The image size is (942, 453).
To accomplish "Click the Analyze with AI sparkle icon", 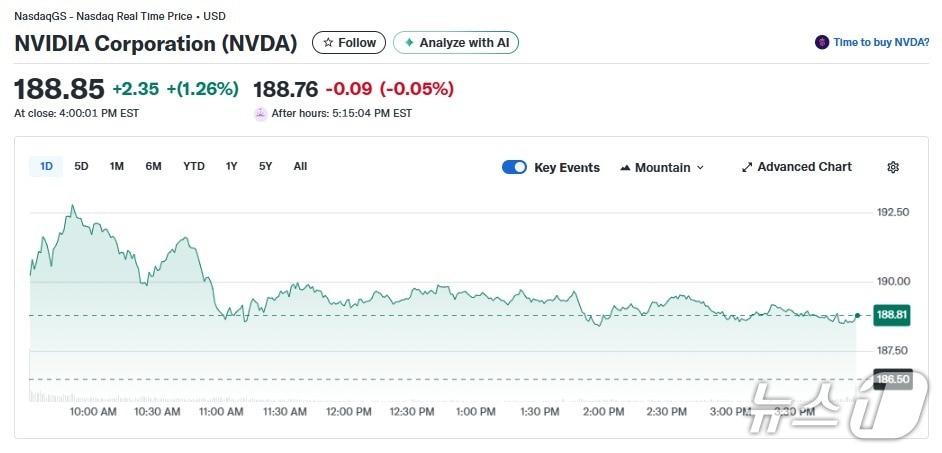I will [408, 43].
